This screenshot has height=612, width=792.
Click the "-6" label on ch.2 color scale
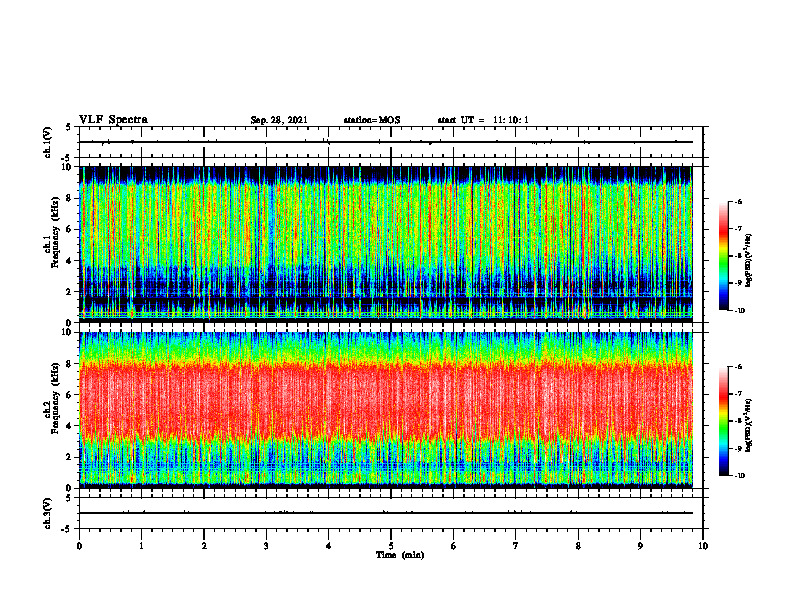point(739,367)
